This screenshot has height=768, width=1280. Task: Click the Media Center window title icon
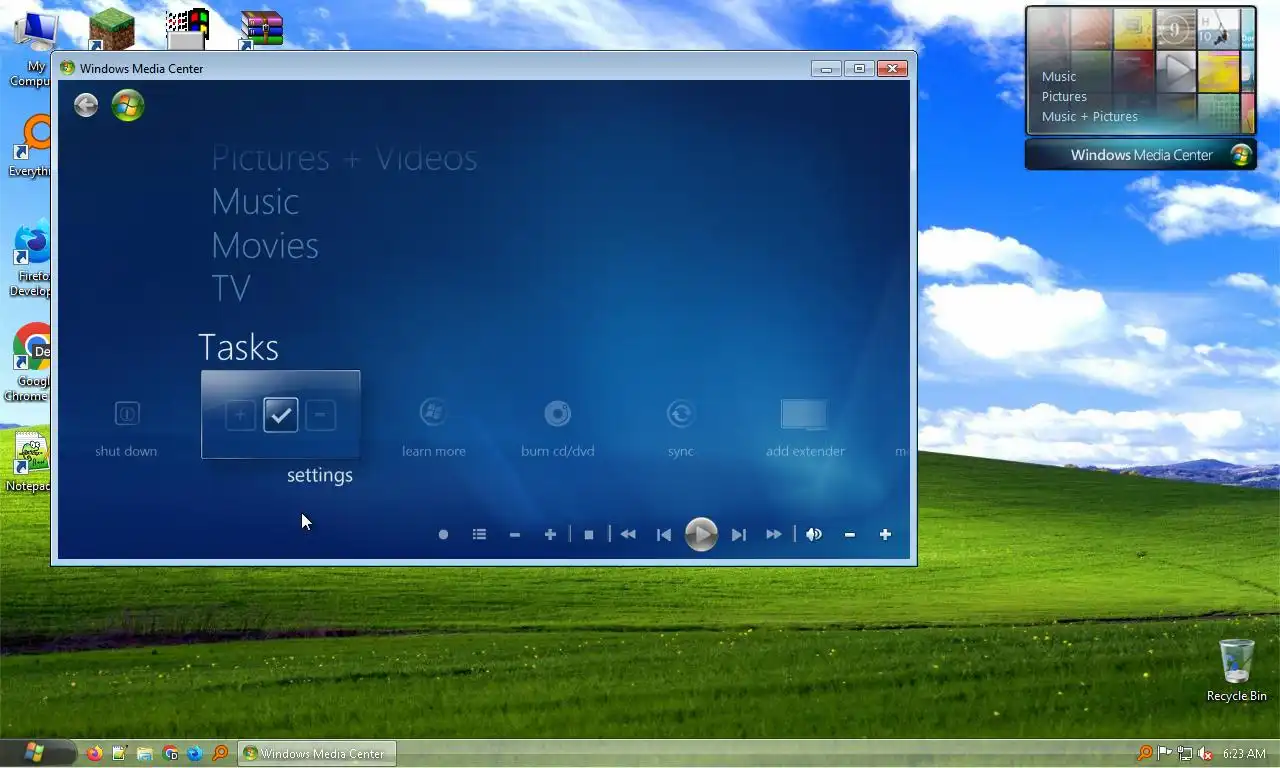click(67, 68)
